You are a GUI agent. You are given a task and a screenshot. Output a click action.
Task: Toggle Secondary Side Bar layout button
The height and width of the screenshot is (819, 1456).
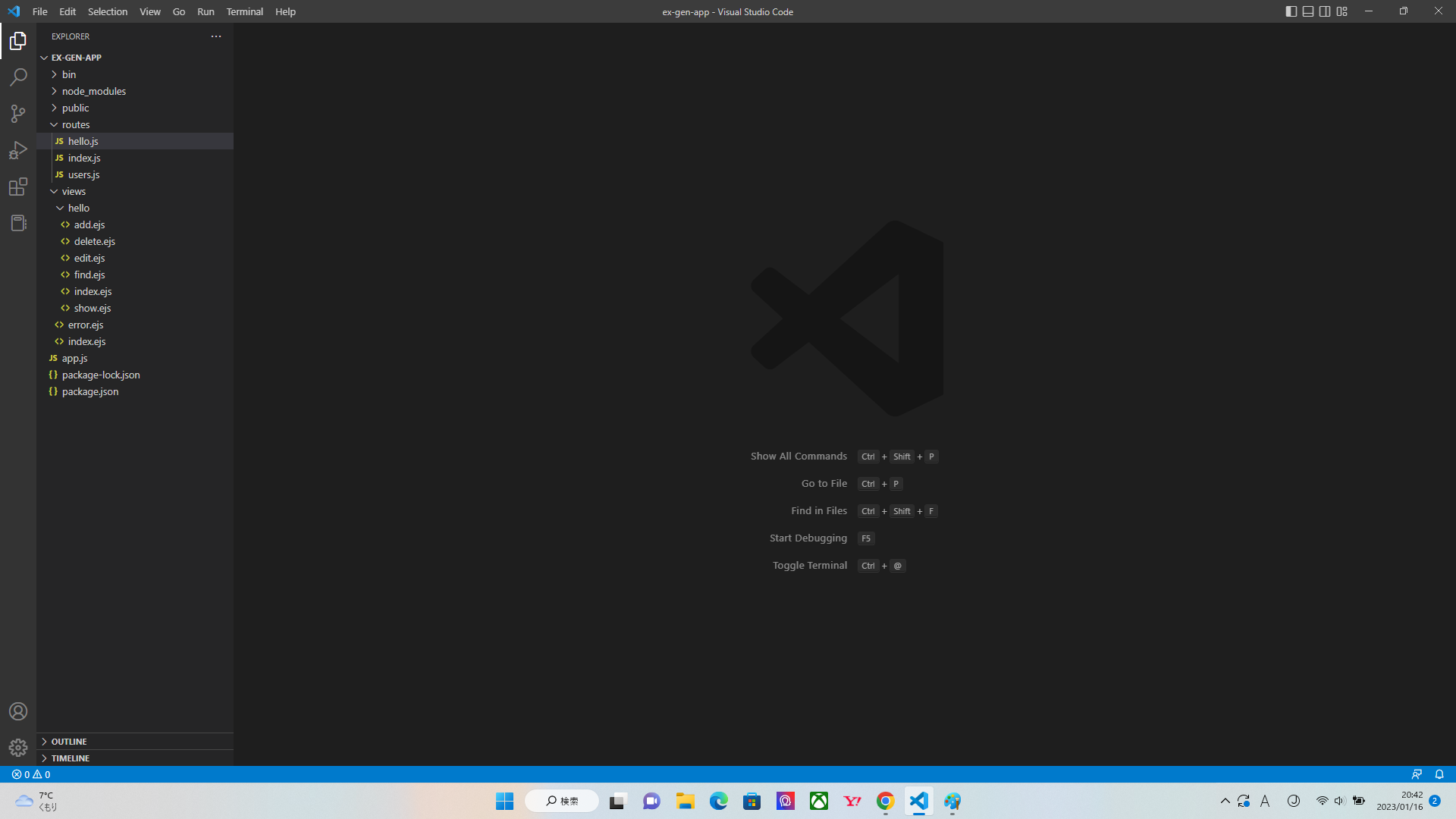[1325, 11]
